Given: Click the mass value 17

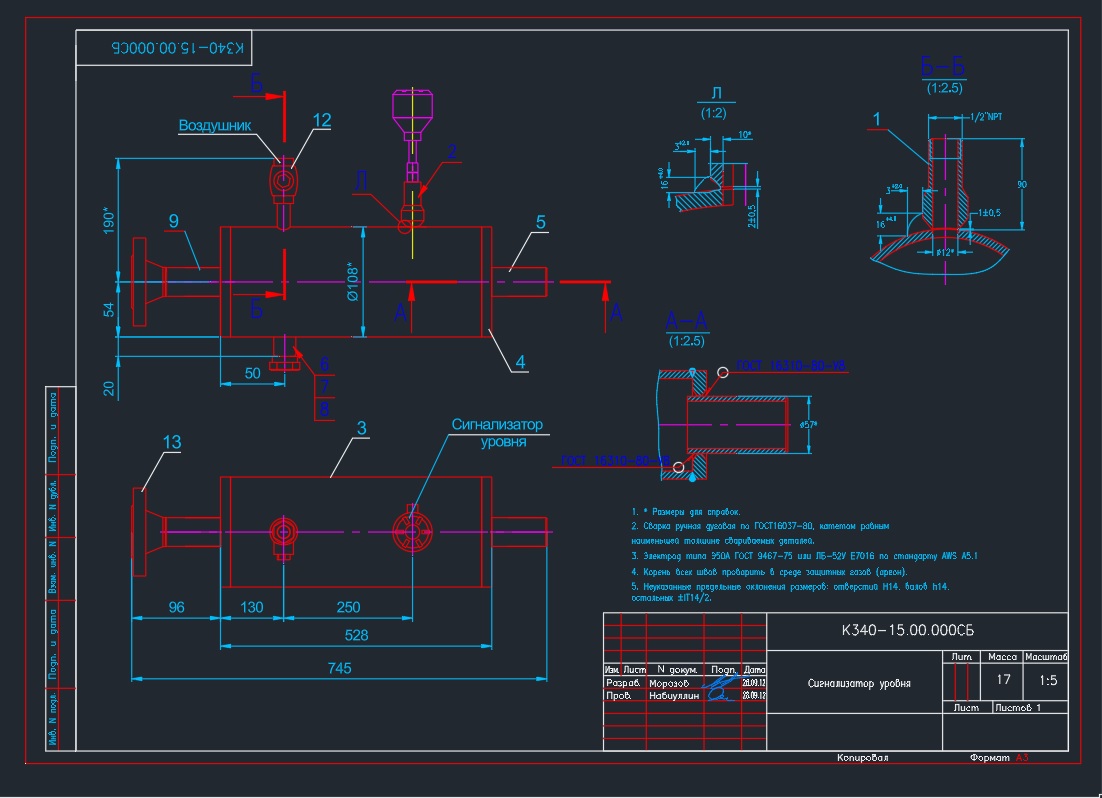Looking at the screenshot, I should pyautogui.click(x=1002, y=681).
